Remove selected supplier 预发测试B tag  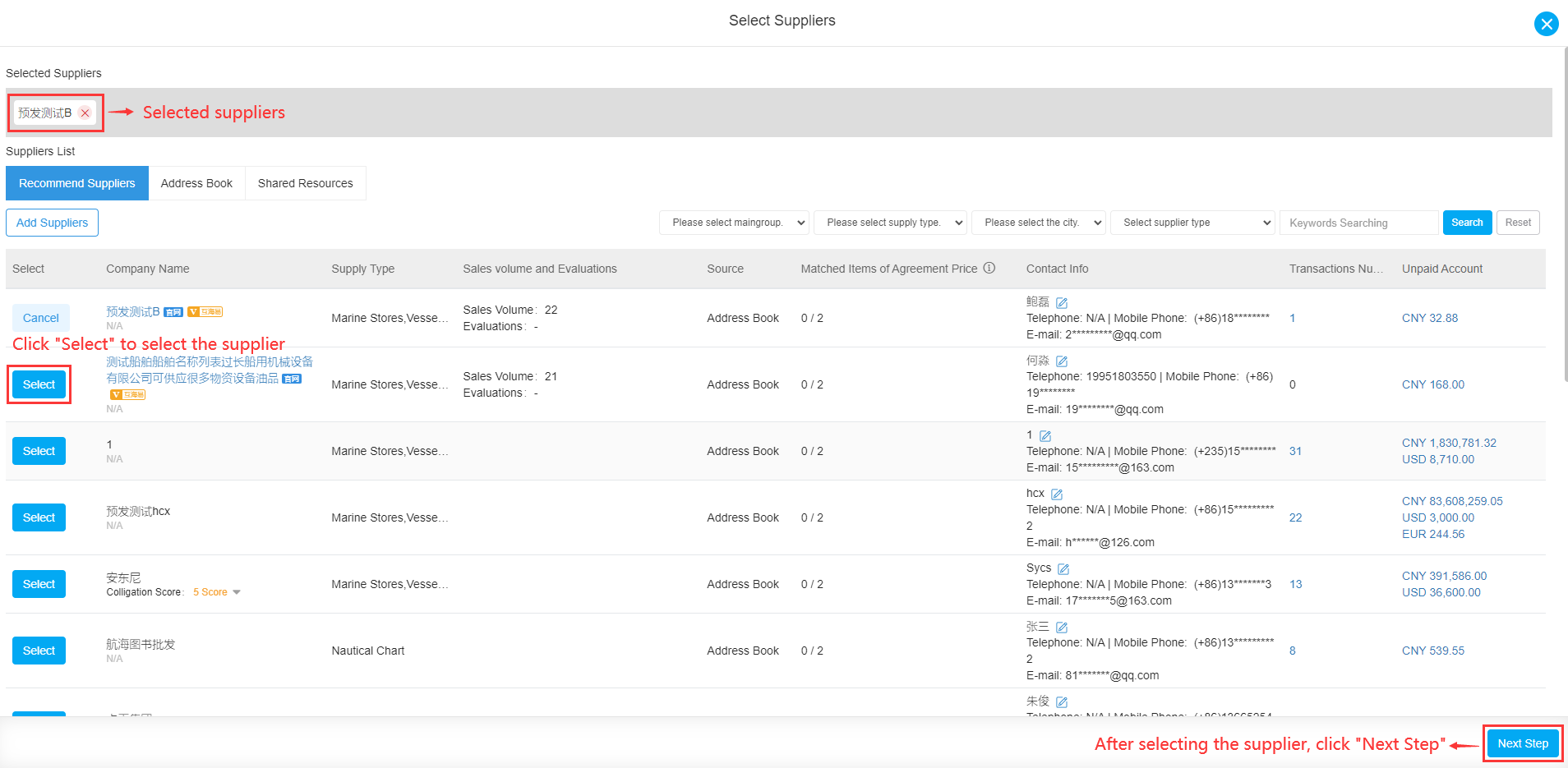coord(85,113)
